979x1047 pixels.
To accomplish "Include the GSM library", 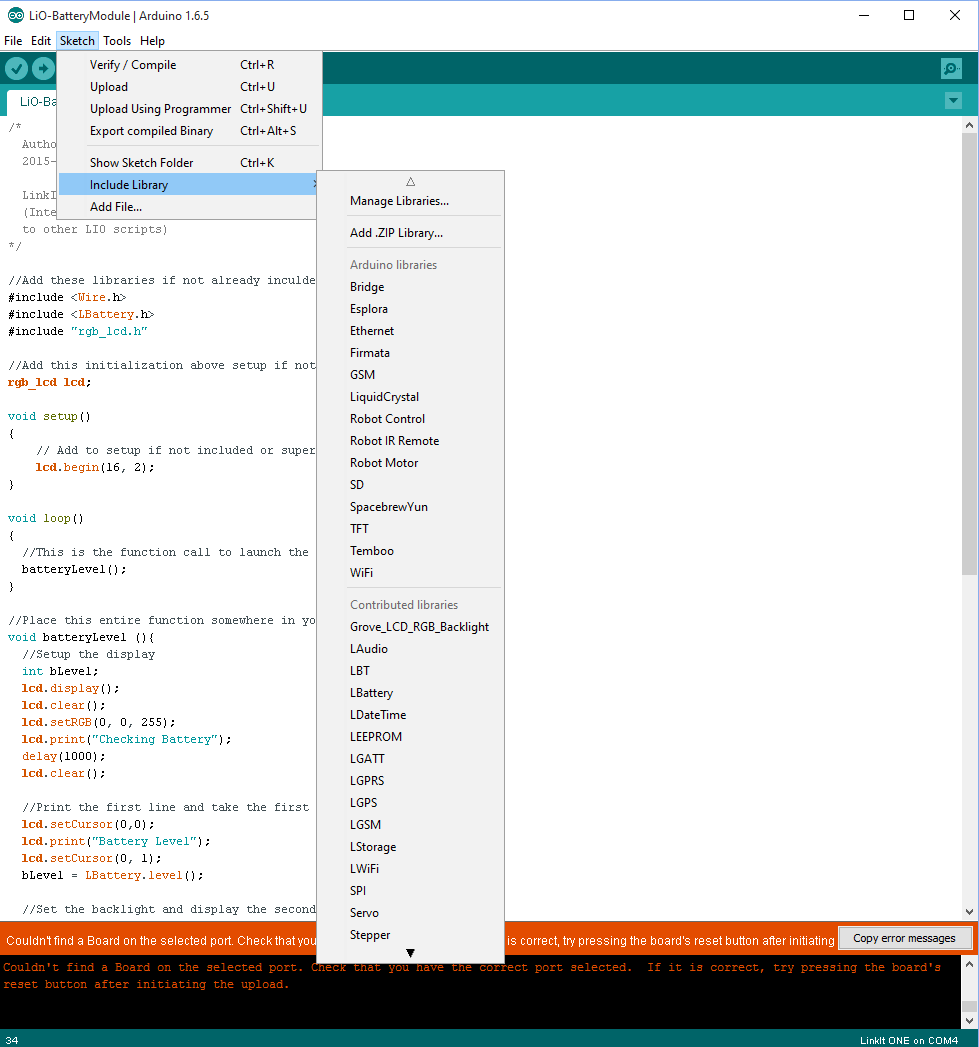I will point(410,375).
